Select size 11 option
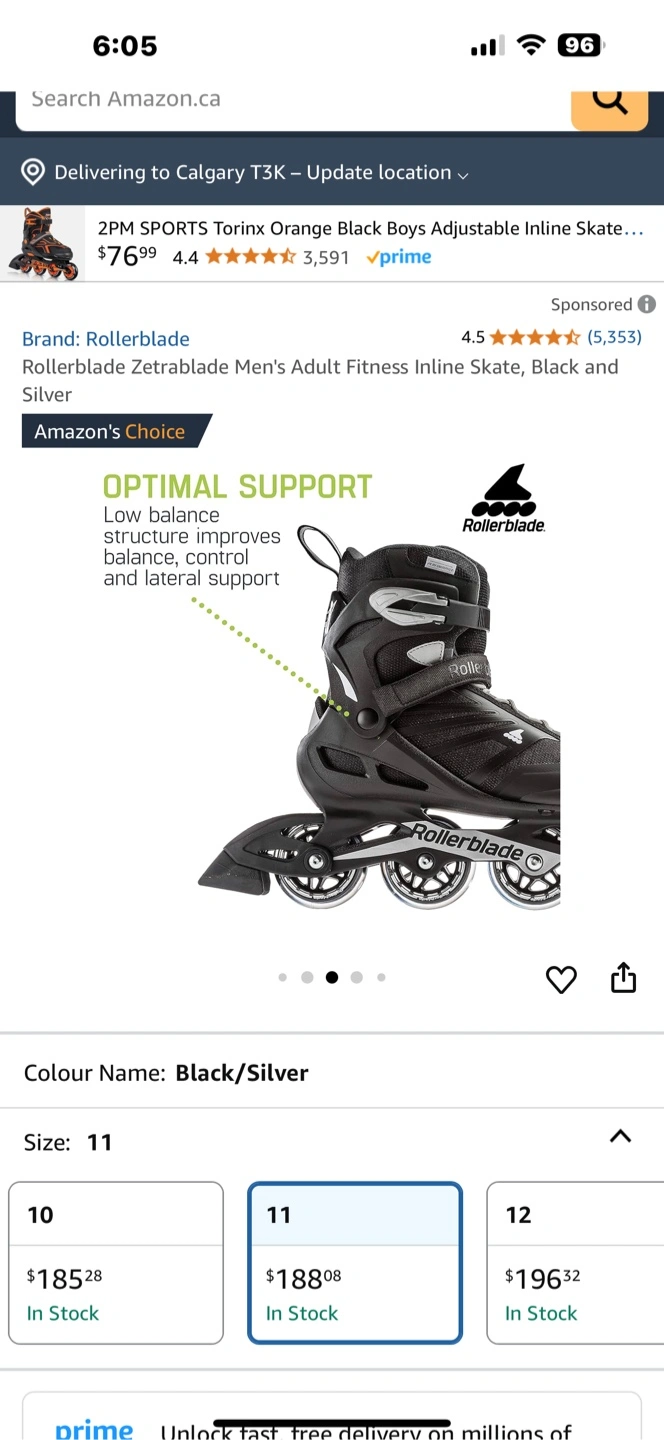The image size is (664, 1440). click(x=355, y=1263)
